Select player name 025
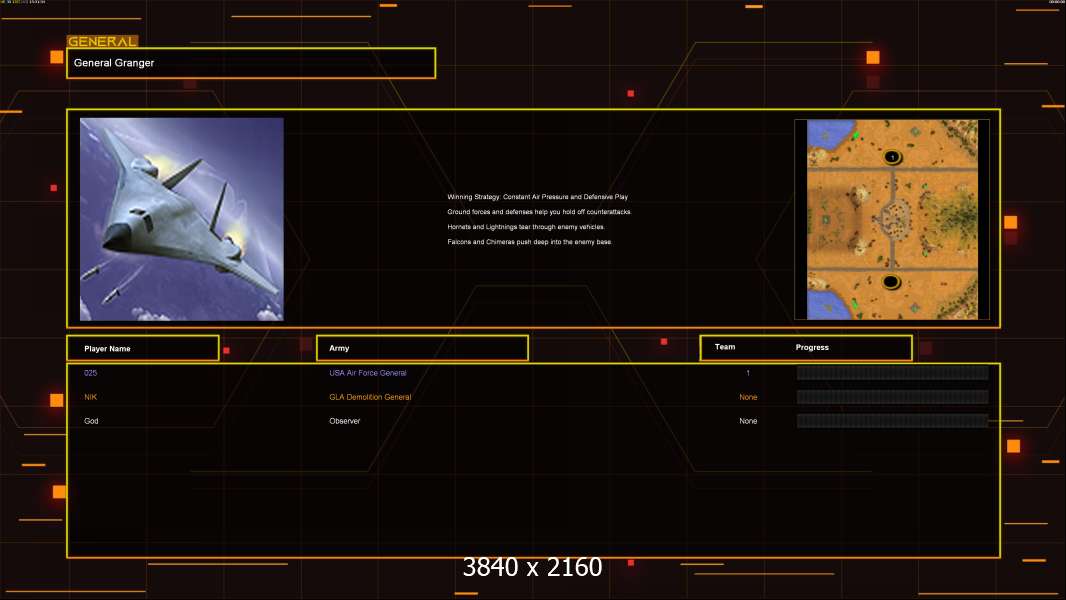Image resolution: width=1066 pixels, height=600 pixels. [90, 373]
